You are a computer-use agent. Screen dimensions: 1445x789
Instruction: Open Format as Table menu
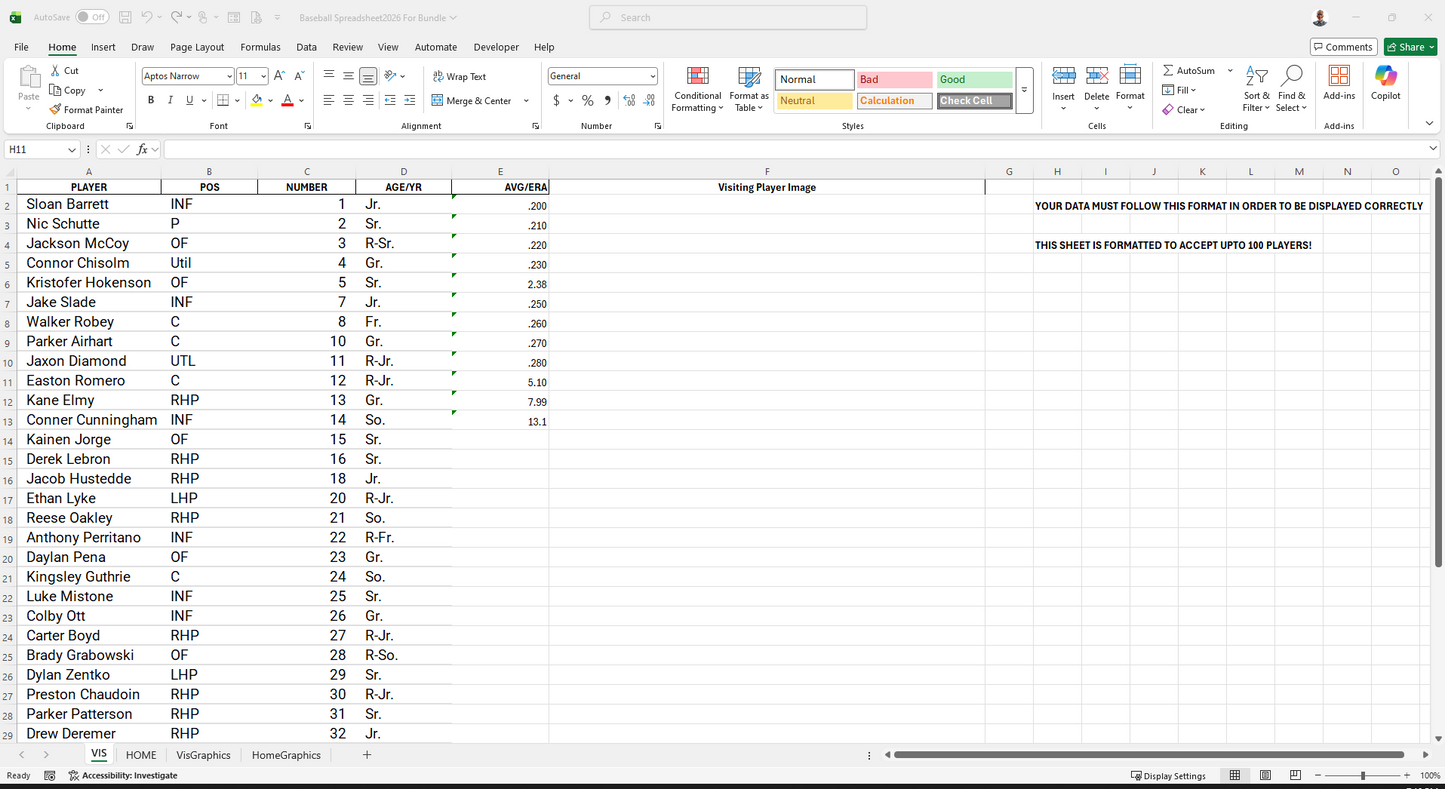coord(749,90)
